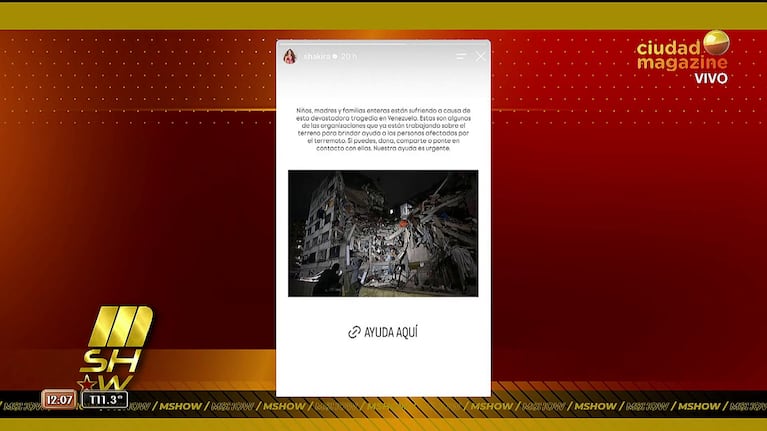The image size is (767, 431).
Task: Close the Instagram story with the X
Action: coord(480,57)
